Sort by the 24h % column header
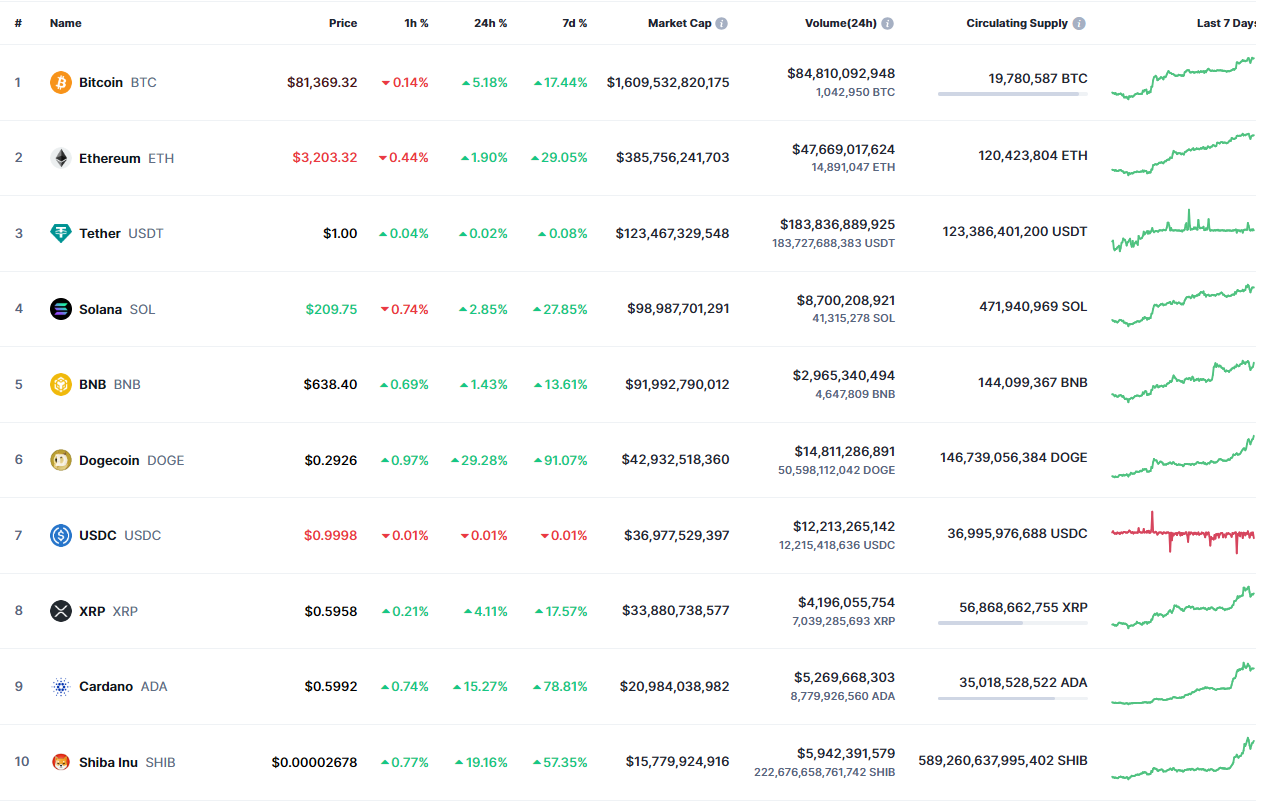The width and height of the screenshot is (1280, 801). 491,23
